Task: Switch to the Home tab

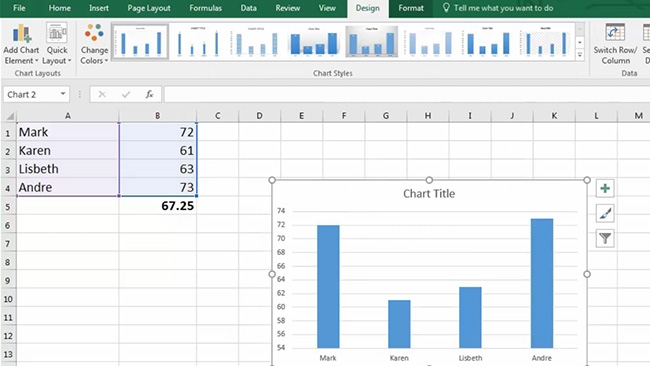Action: (59, 8)
